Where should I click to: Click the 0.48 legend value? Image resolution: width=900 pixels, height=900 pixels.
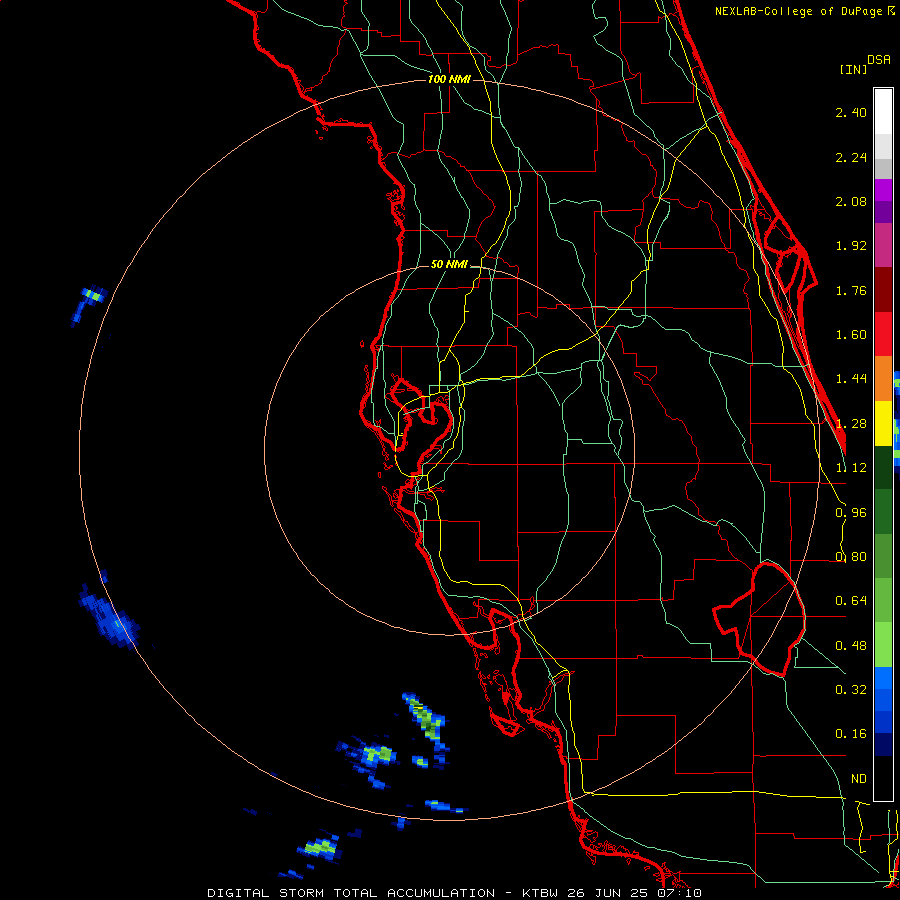tap(851, 646)
